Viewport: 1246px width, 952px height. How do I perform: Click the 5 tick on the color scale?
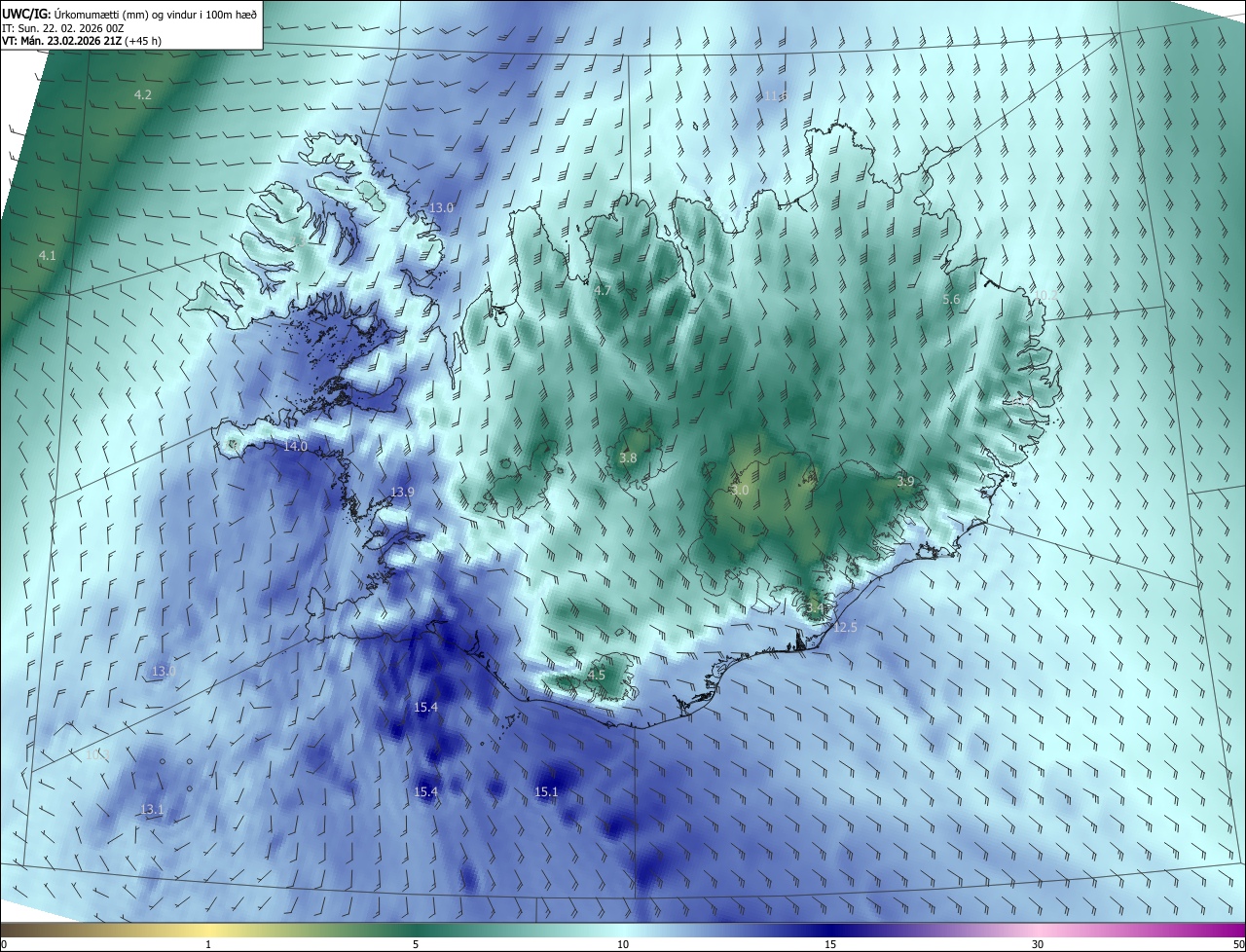(x=416, y=944)
